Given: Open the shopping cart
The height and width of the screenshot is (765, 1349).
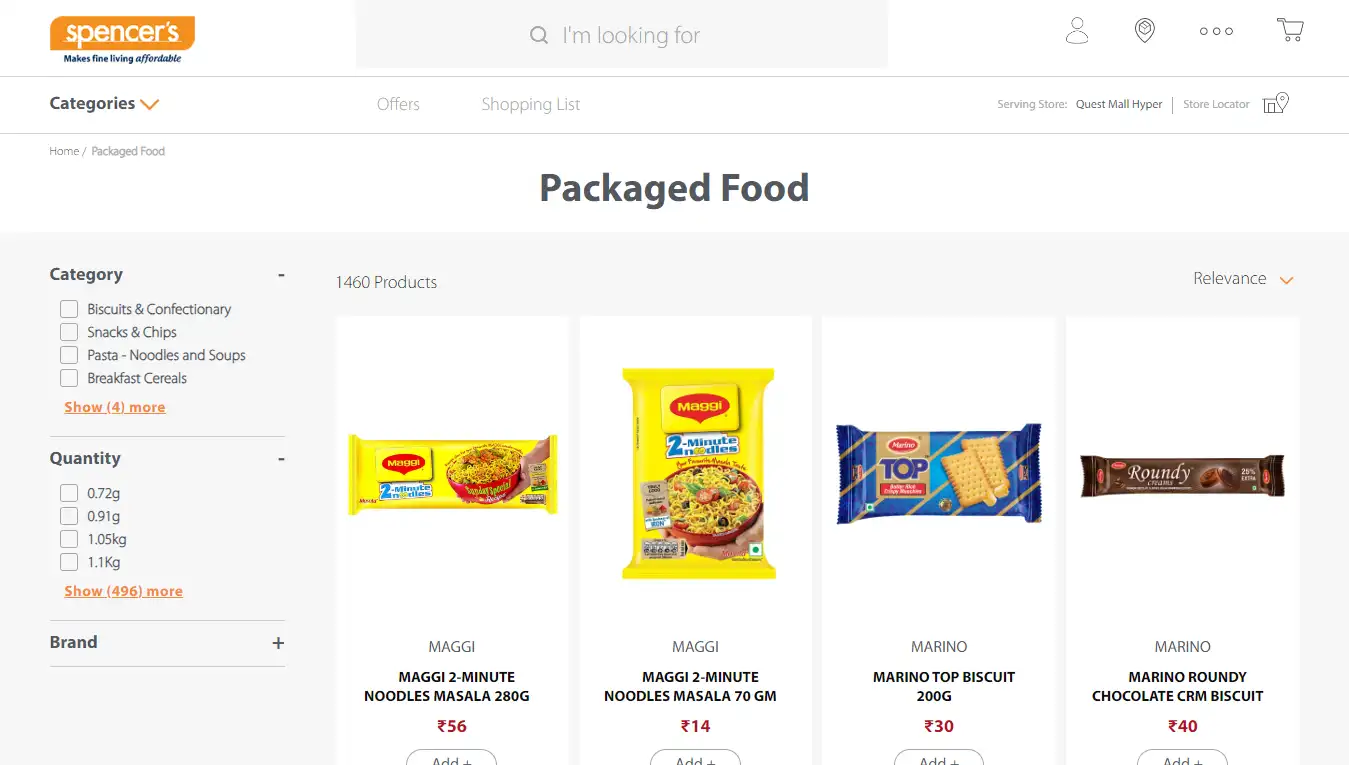Looking at the screenshot, I should 1290,30.
